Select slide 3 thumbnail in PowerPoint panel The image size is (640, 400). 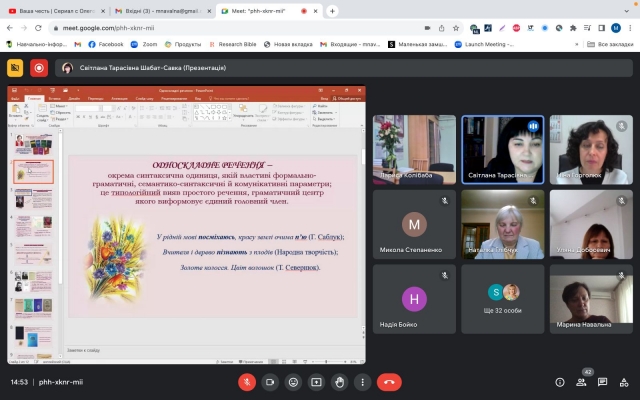[33, 198]
